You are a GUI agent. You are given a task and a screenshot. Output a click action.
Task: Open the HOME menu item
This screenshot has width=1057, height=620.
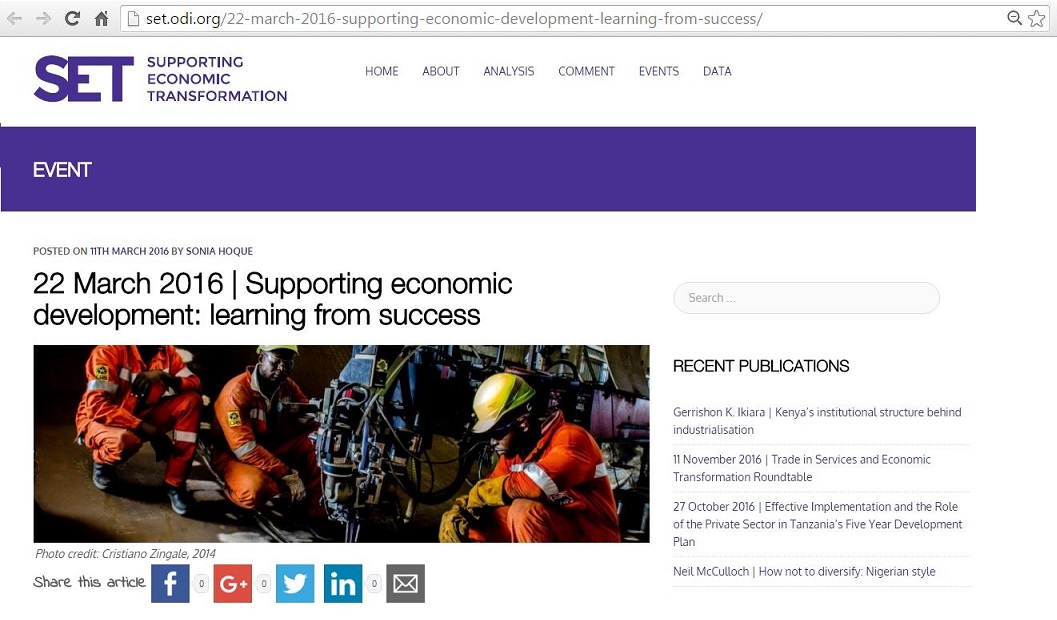pyautogui.click(x=382, y=71)
